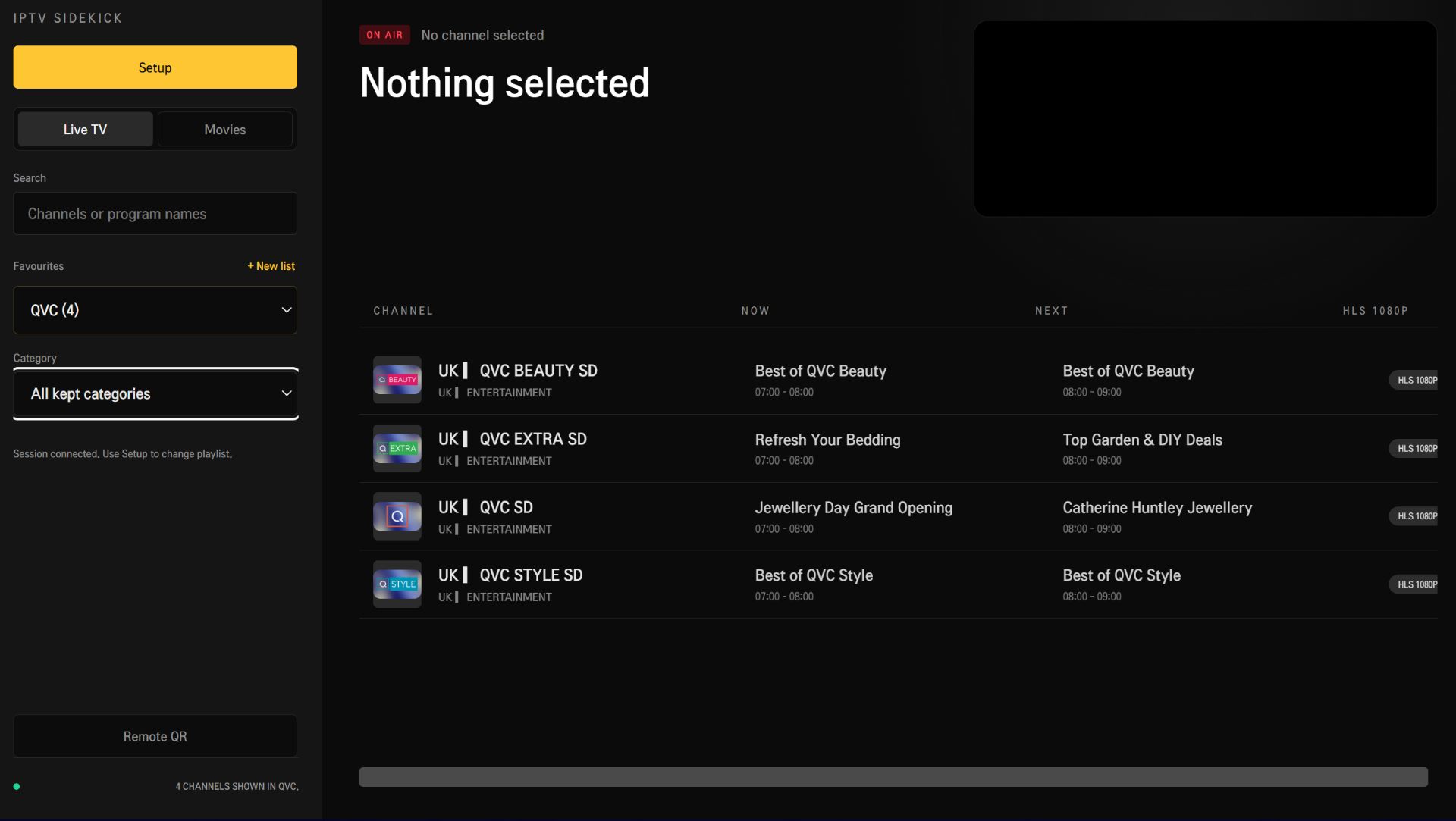1456x821 pixels.
Task: Click the ON AIR badge
Action: point(384,35)
